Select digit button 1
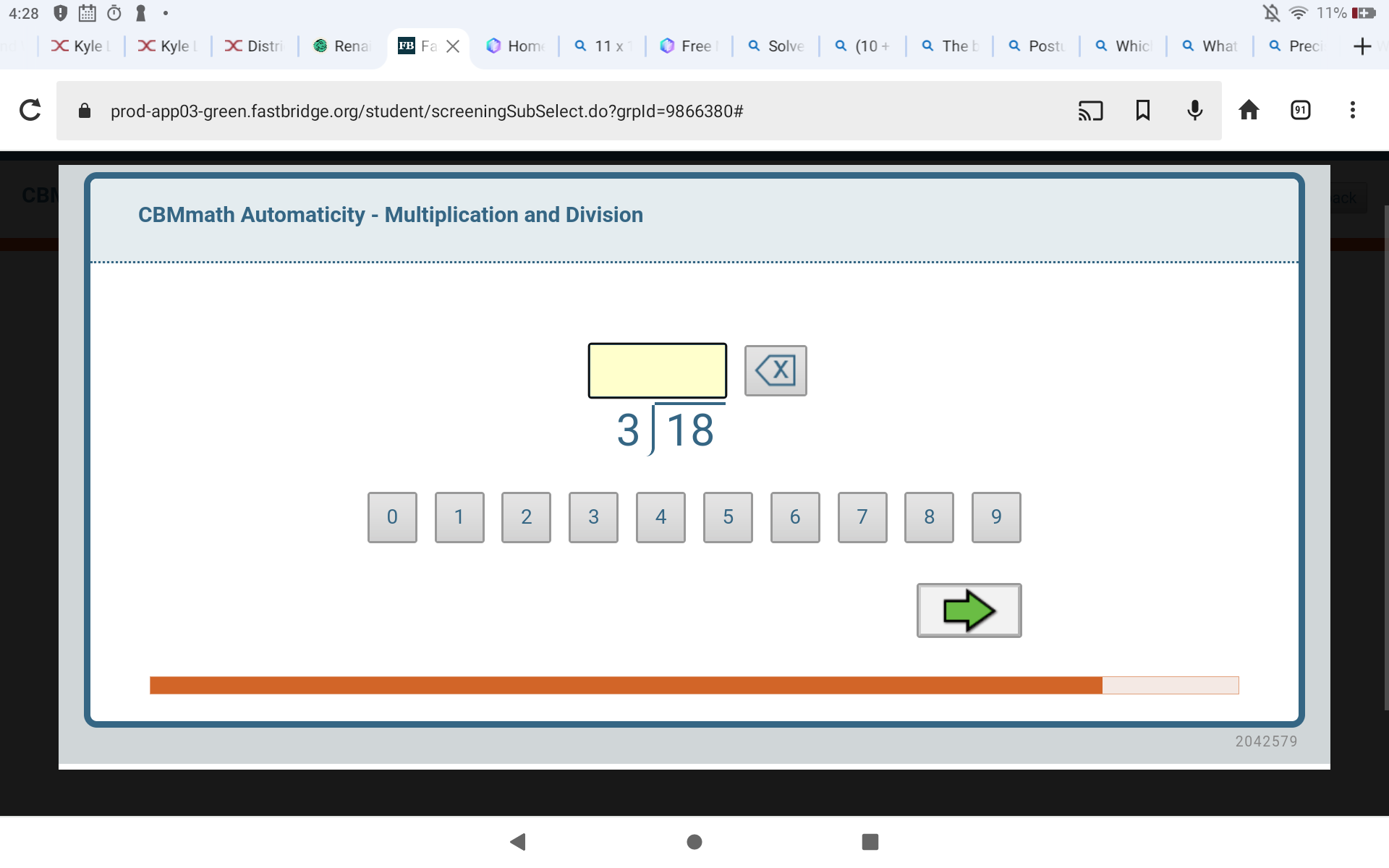This screenshot has height=868, width=1389. pyautogui.click(x=460, y=517)
